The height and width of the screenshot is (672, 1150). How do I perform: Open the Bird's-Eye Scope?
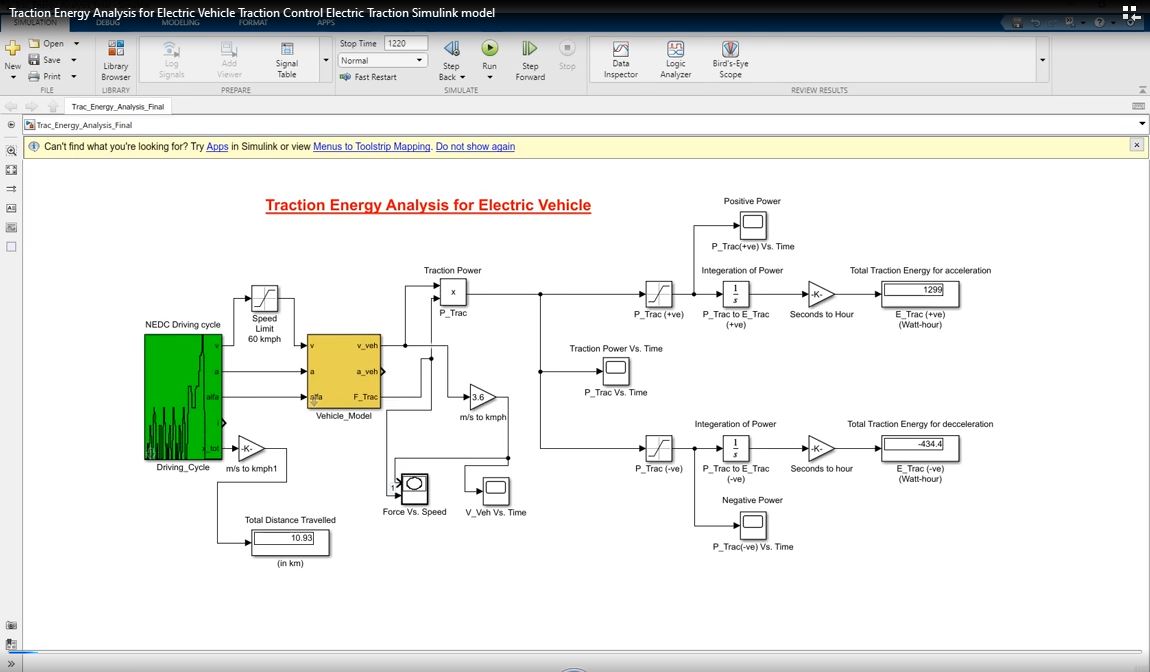coord(731,58)
